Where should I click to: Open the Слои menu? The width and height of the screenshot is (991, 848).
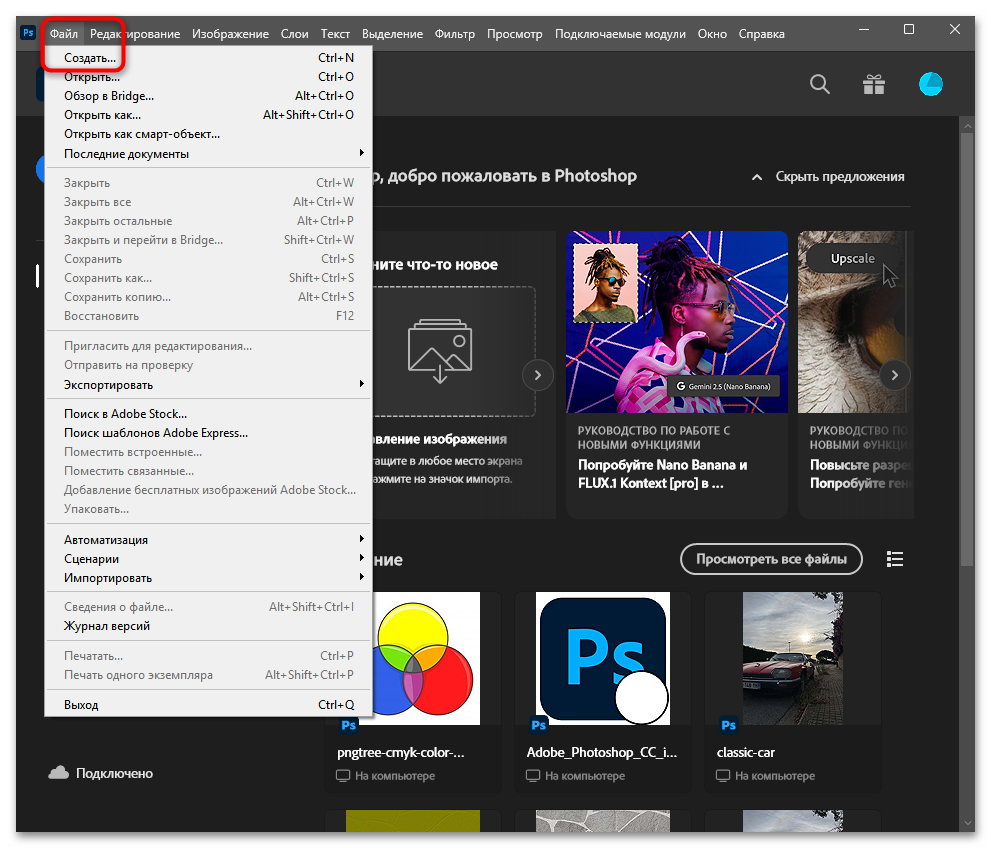click(x=295, y=33)
